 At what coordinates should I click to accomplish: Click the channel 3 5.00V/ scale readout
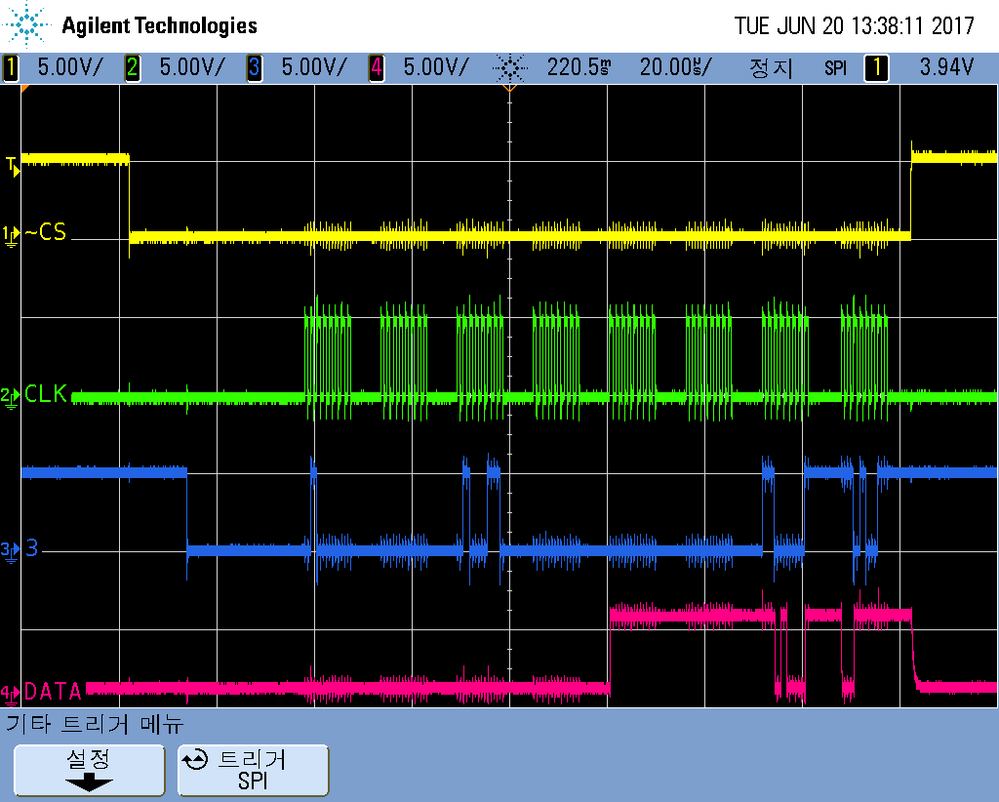tap(314, 67)
